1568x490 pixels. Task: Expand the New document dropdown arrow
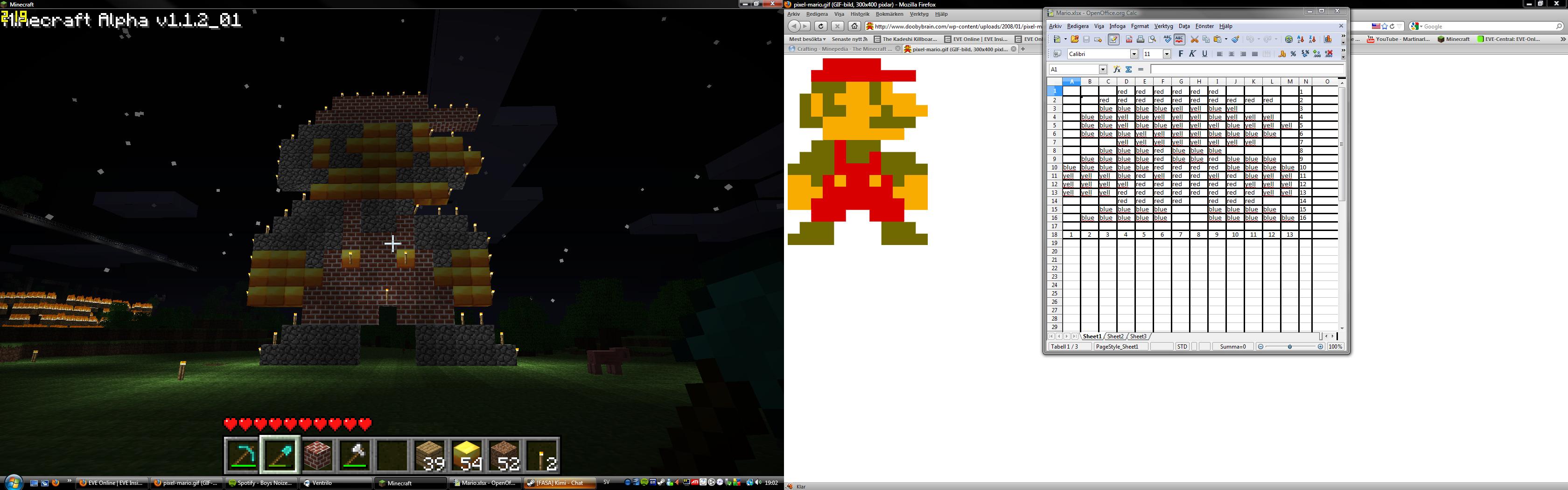(1065, 40)
